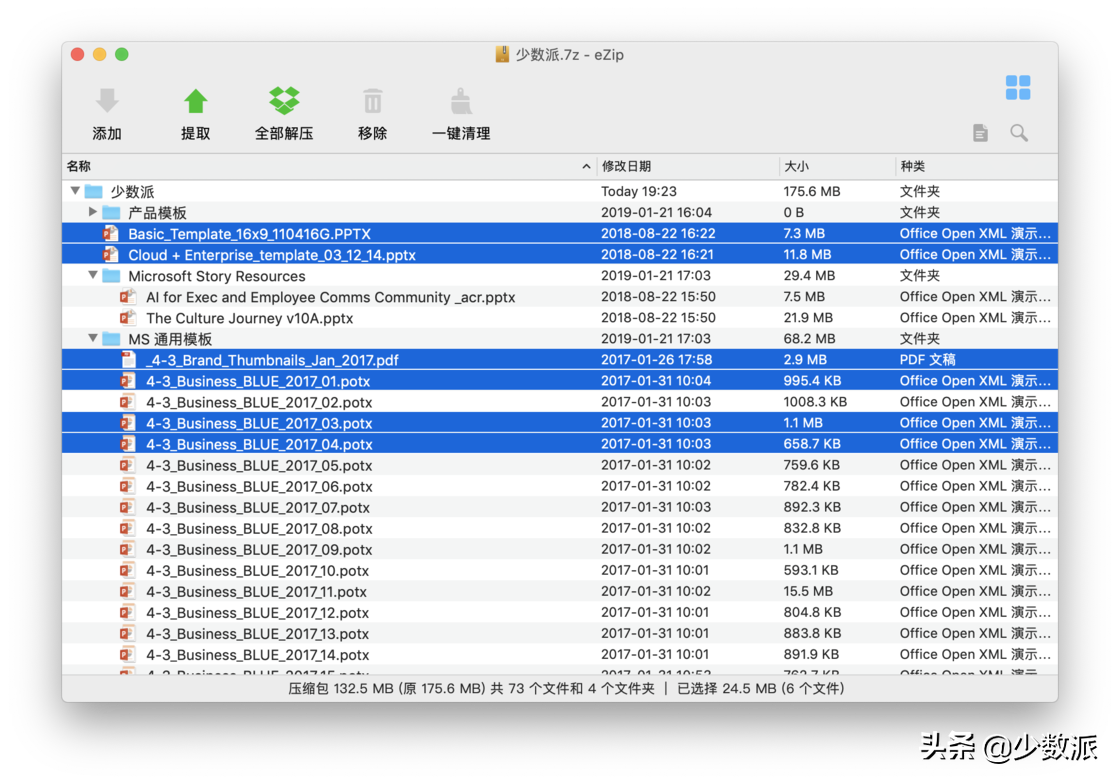The image size is (1120, 784).
Task: Open search with the magnifier icon
Action: tap(1019, 132)
